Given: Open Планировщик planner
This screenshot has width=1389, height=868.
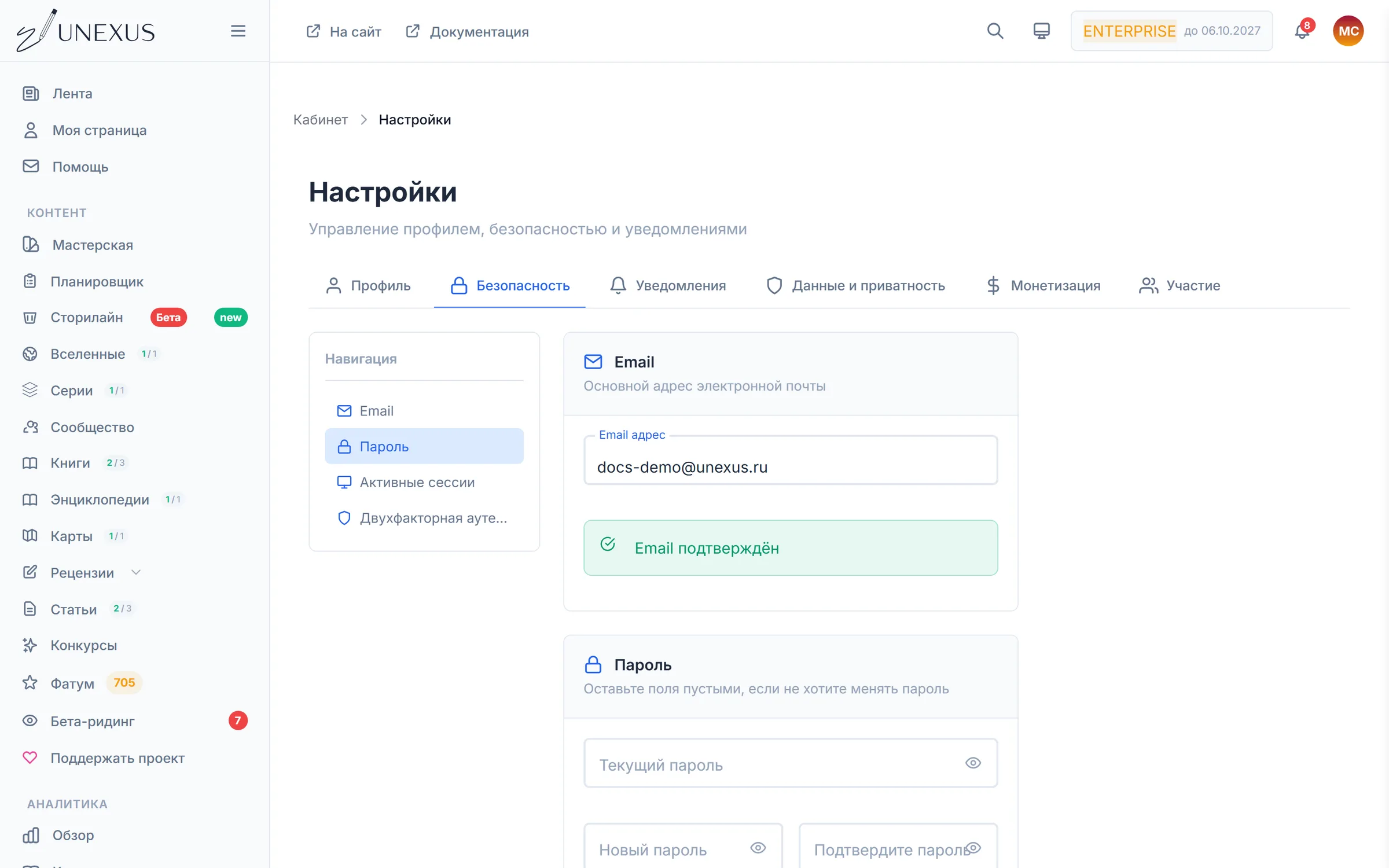Looking at the screenshot, I should (x=97, y=281).
